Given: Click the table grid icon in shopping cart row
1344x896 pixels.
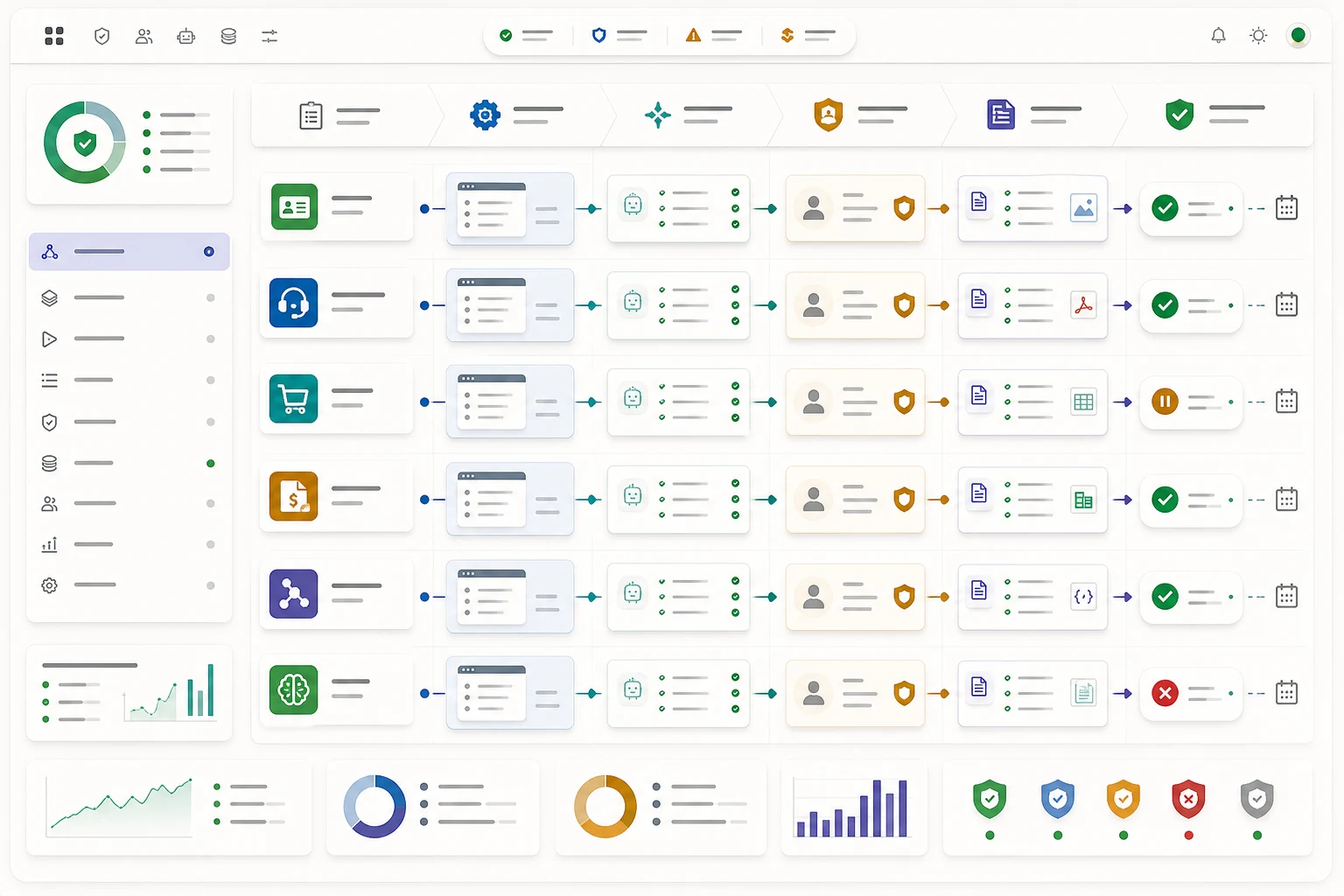Looking at the screenshot, I should [x=1083, y=402].
